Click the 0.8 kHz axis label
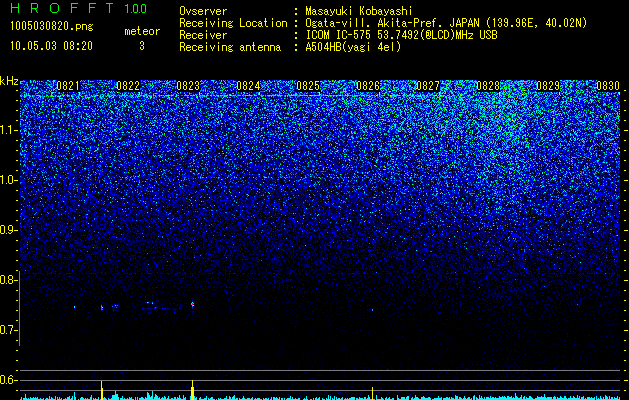This screenshot has width=629, height=400. pos(9,280)
